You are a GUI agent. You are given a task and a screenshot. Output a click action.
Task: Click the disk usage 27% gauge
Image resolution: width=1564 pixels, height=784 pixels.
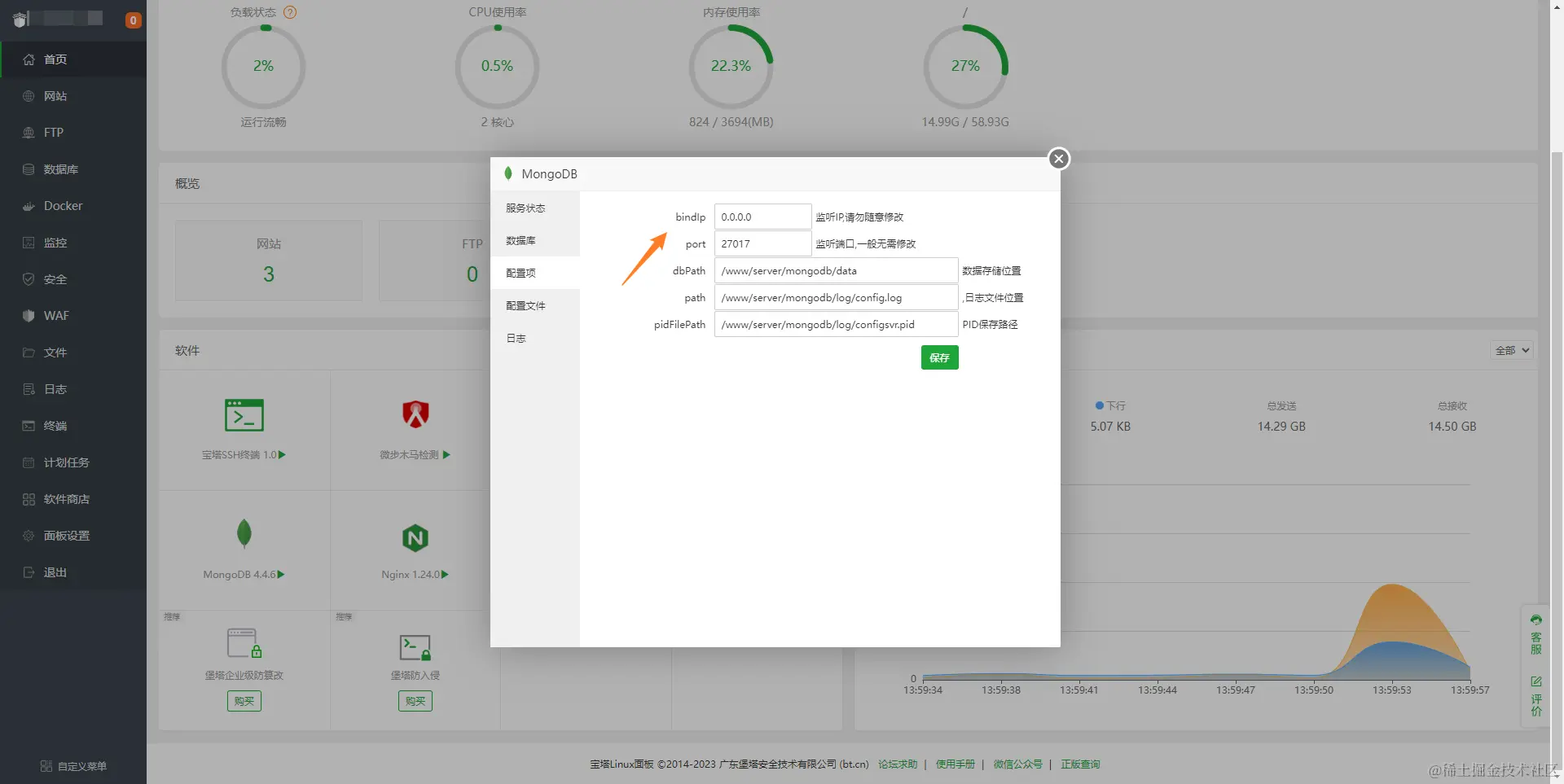coord(965,67)
